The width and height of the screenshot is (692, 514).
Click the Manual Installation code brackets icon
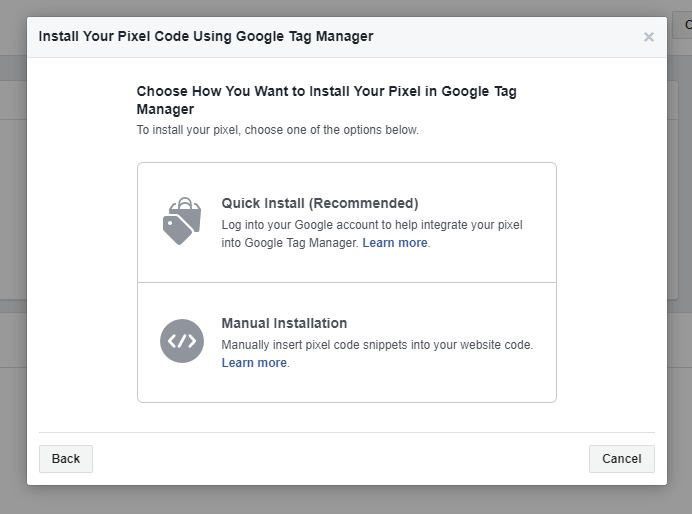click(182, 341)
